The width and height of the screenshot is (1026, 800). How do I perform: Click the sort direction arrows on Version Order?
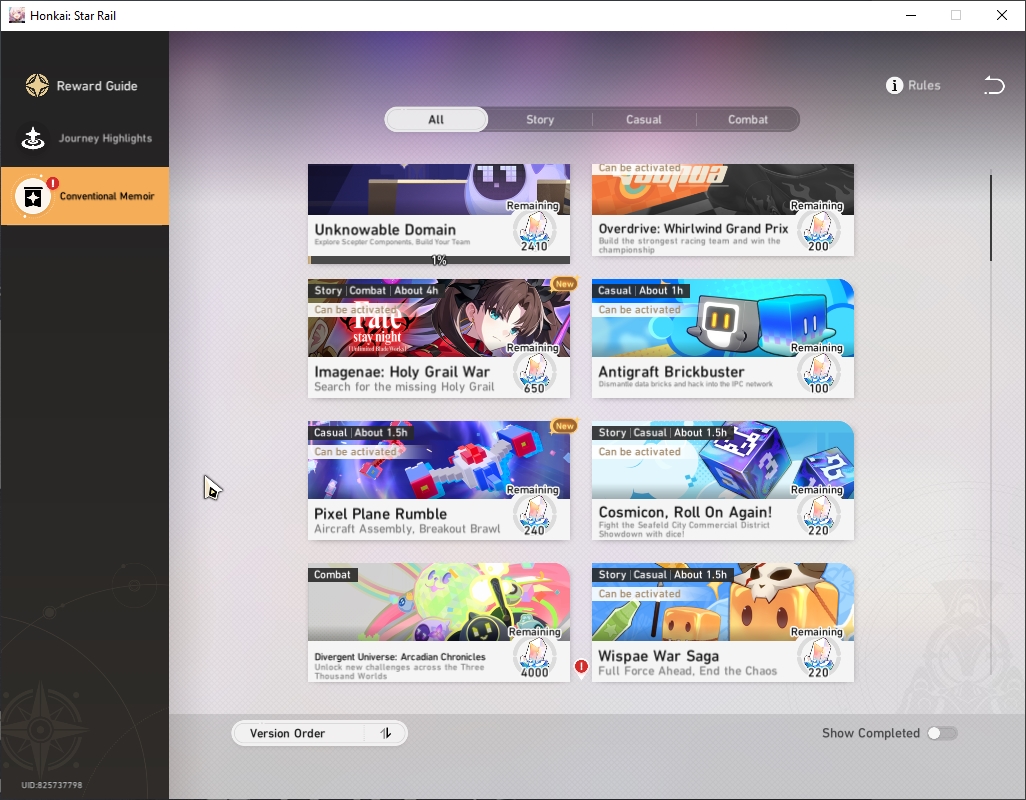(x=386, y=733)
